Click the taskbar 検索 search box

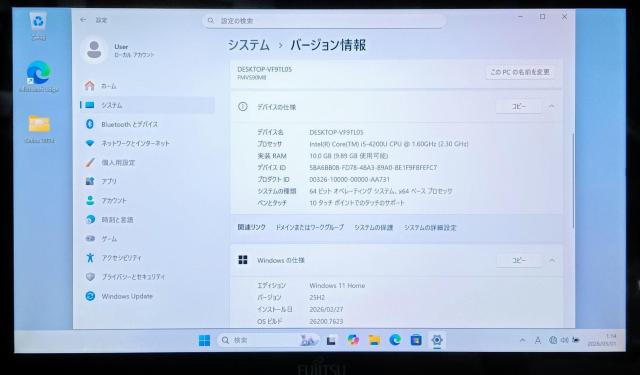pos(269,340)
